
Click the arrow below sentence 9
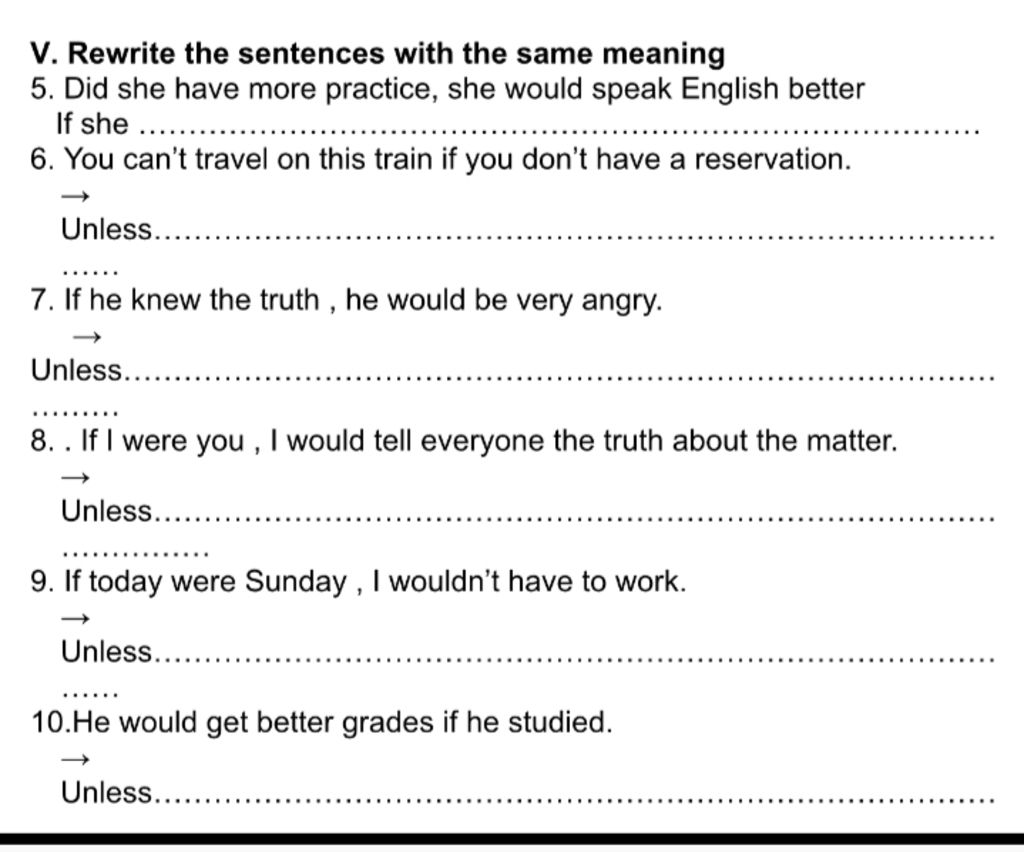pos(75,618)
